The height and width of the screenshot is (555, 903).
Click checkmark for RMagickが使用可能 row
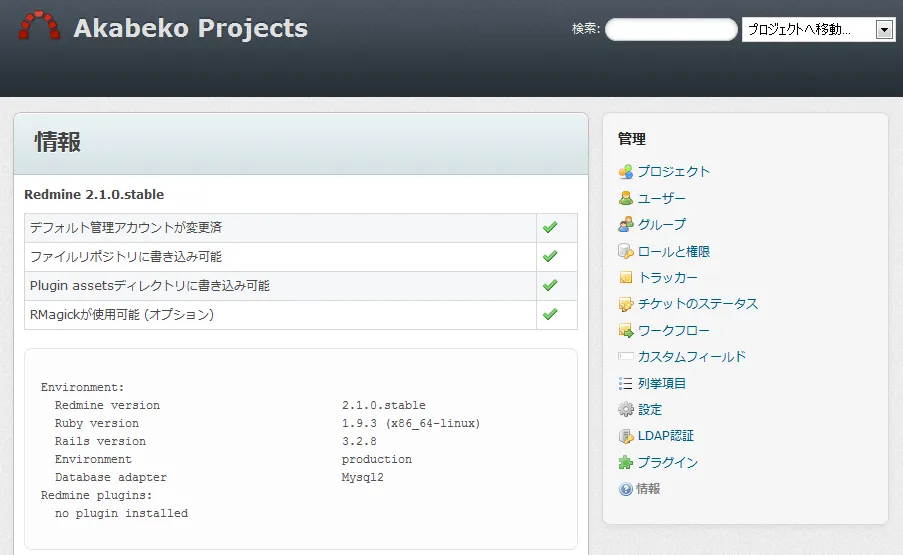click(550, 314)
